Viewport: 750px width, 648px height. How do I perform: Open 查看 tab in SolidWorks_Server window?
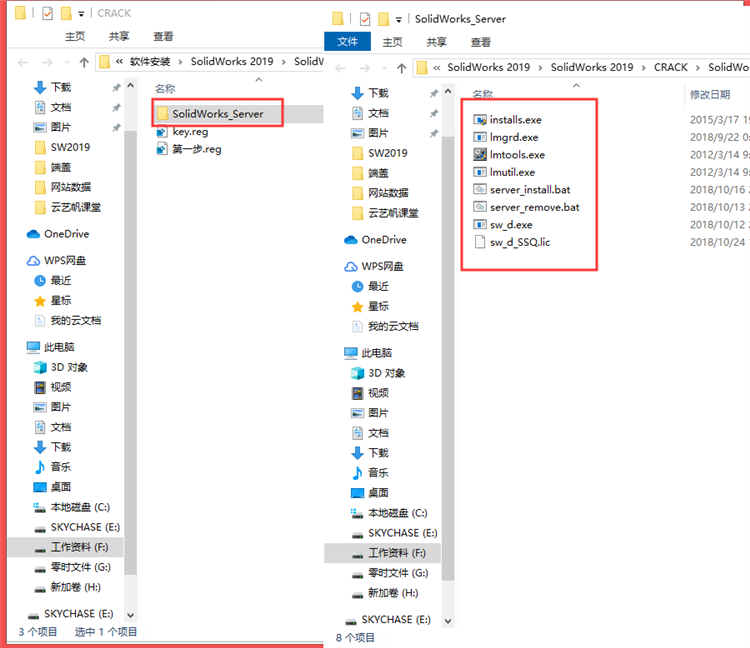pyautogui.click(x=481, y=42)
